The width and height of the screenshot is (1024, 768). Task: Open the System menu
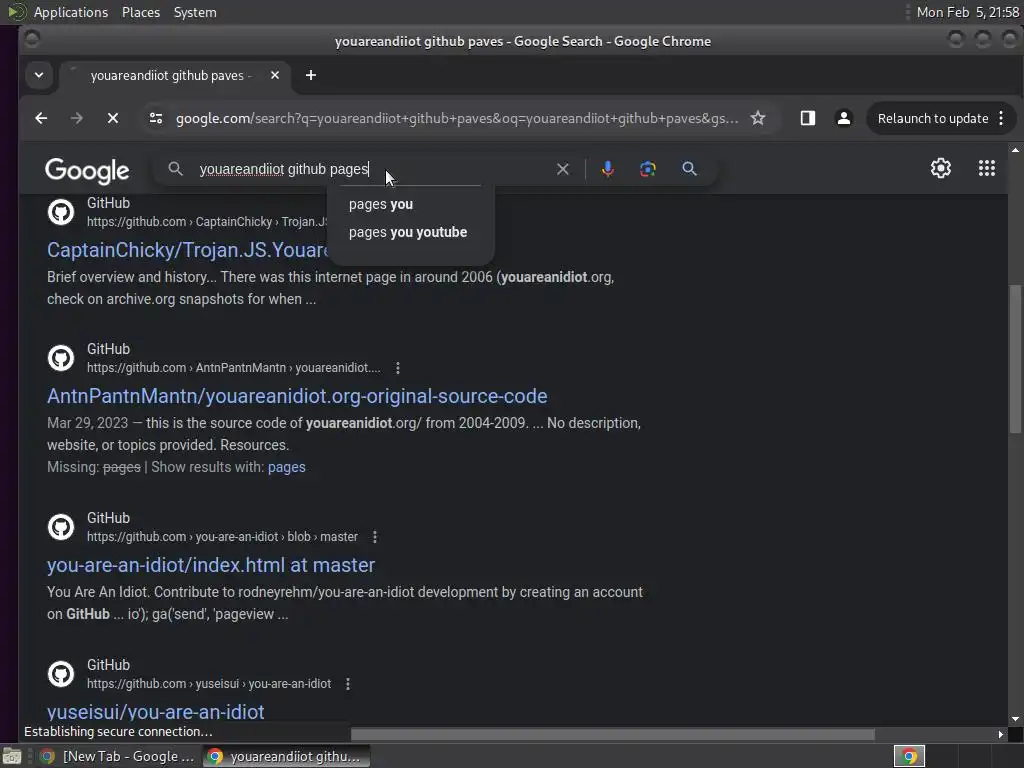195,12
